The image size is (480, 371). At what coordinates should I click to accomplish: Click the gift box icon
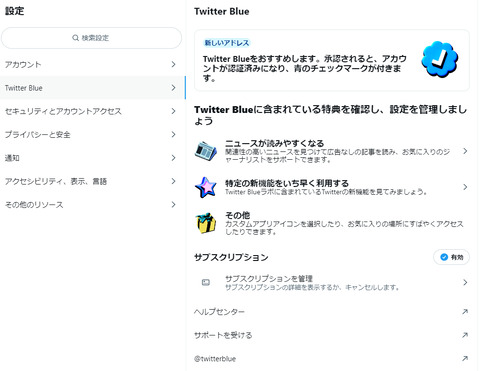coord(206,223)
